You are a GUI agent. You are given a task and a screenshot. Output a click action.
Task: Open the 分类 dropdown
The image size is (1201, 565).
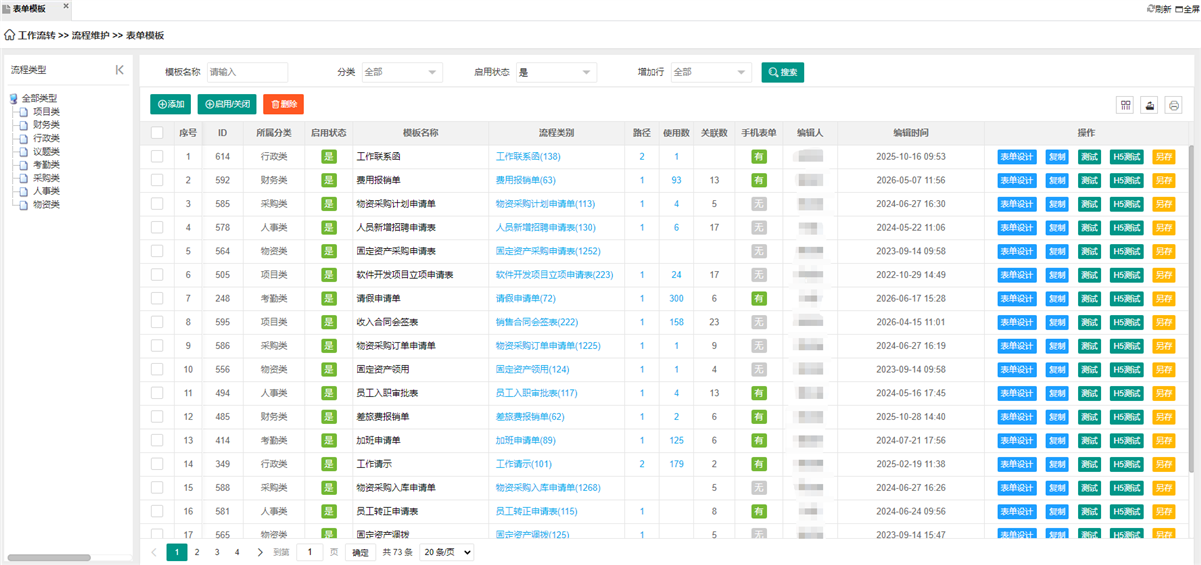point(401,72)
